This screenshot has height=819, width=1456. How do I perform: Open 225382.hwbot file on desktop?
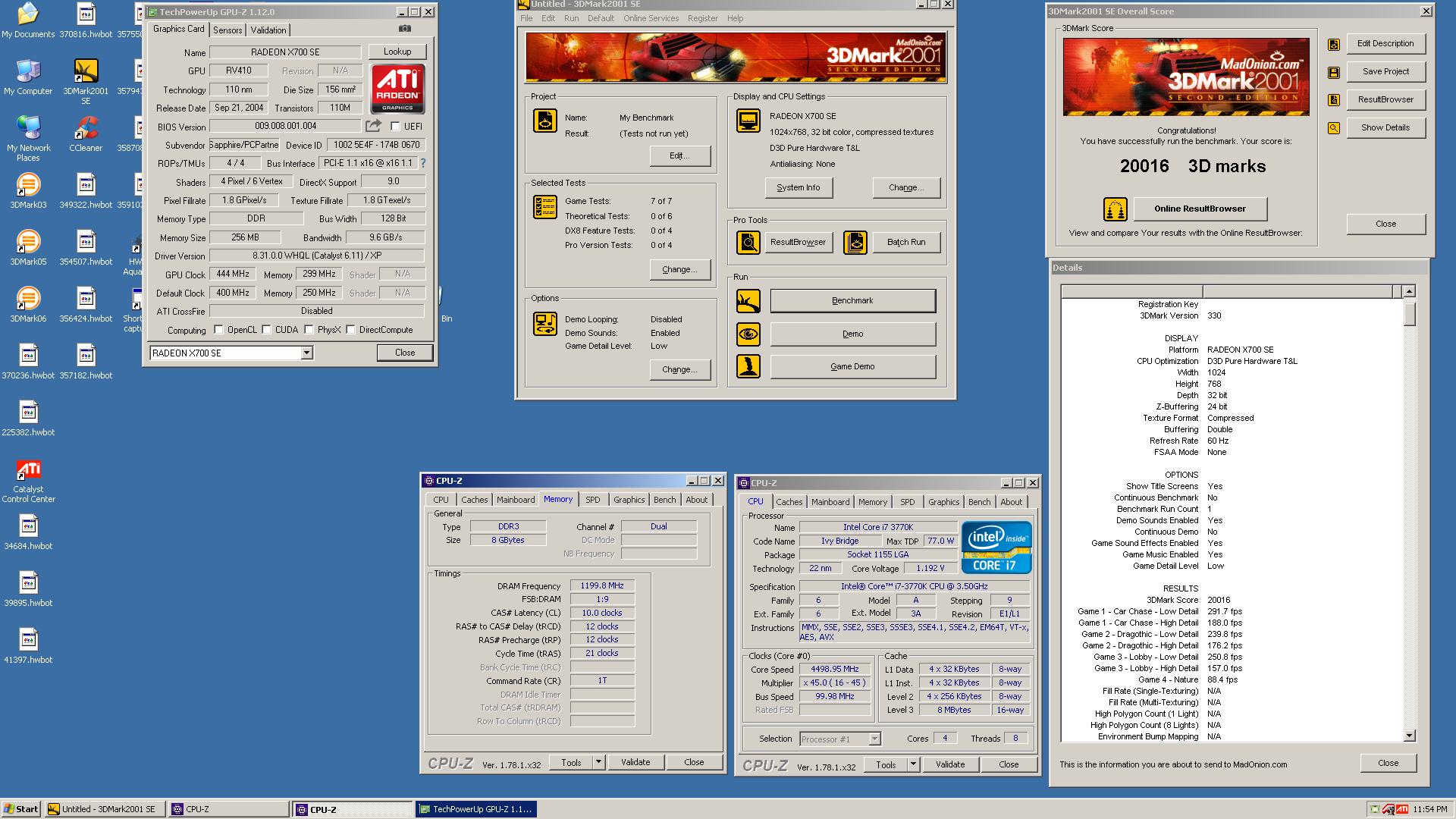[28, 419]
